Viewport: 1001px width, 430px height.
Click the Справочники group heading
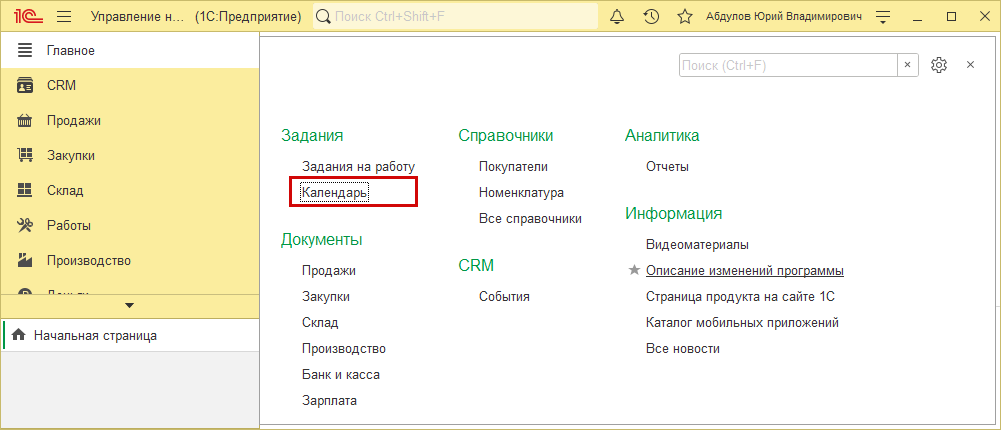pos(506,135)
